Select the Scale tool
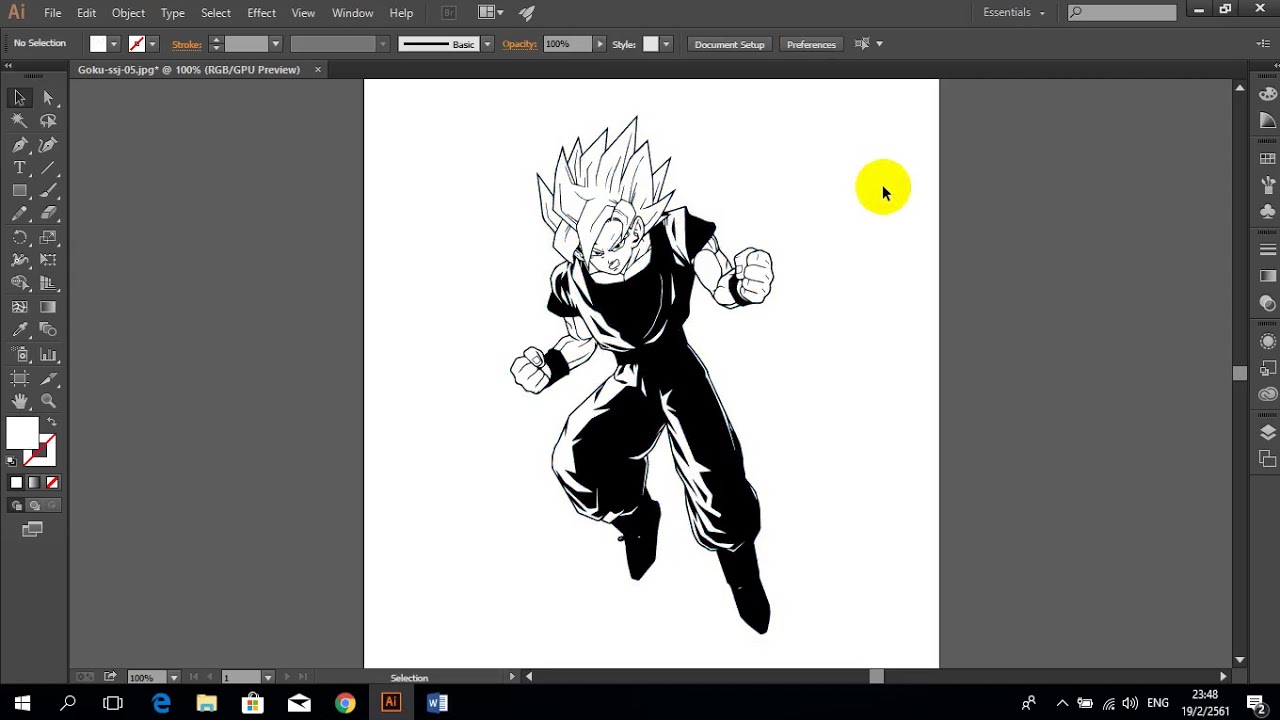This screenshot has width=1280, height=720. coord(48,238)
